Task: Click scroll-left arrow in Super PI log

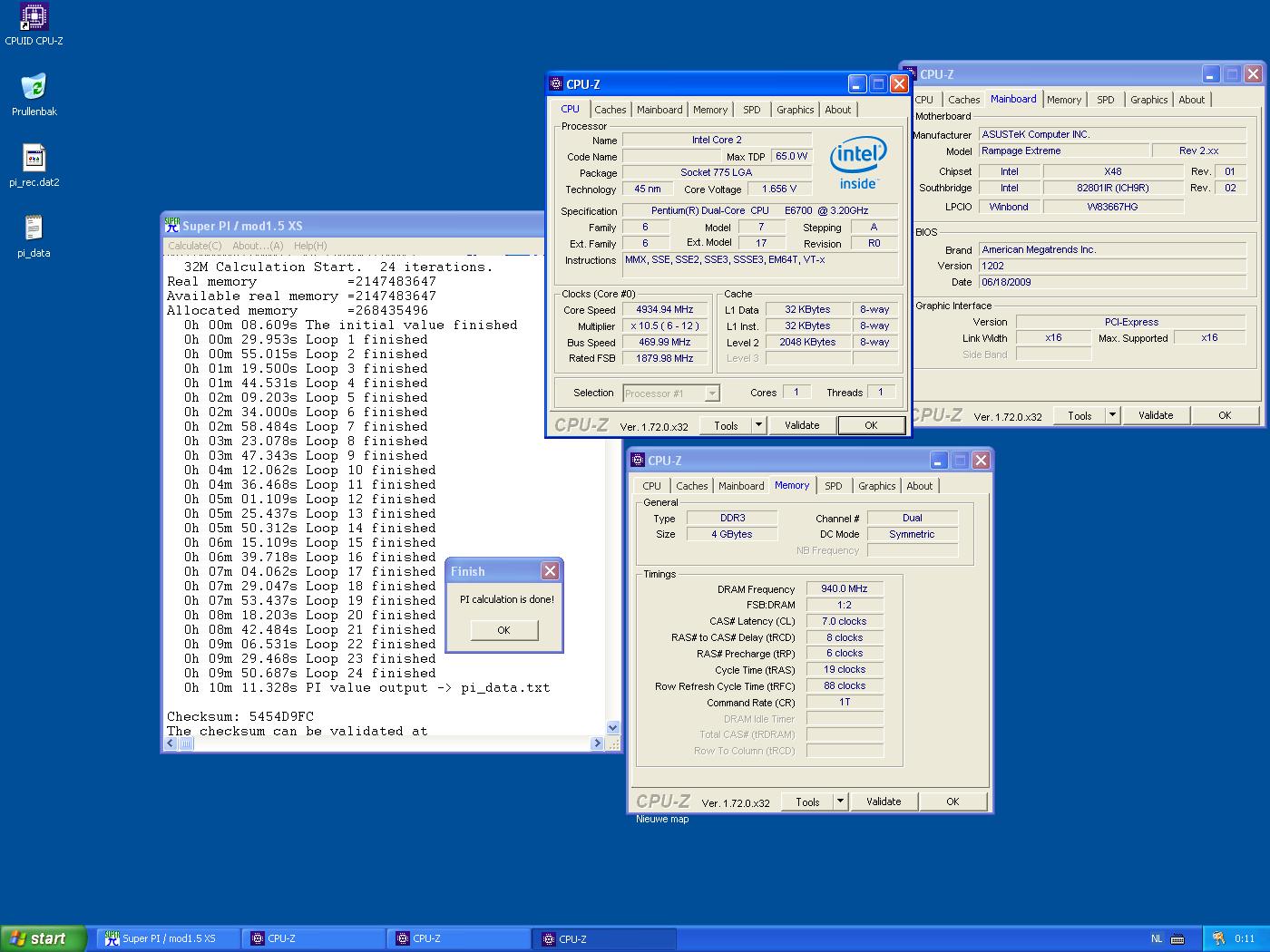Action: (171, 743)
